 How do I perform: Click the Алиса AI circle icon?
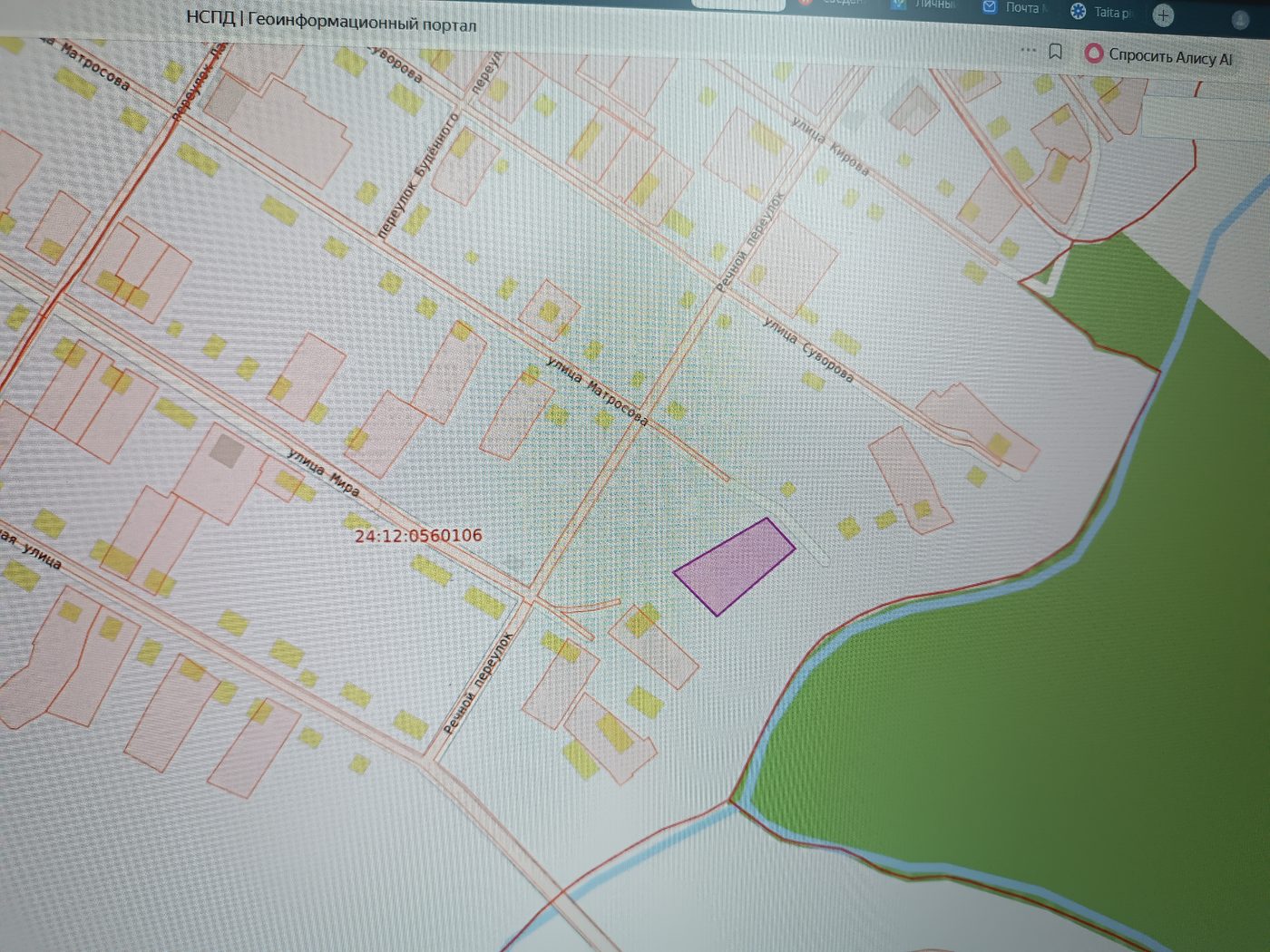tap(1094, 54)
